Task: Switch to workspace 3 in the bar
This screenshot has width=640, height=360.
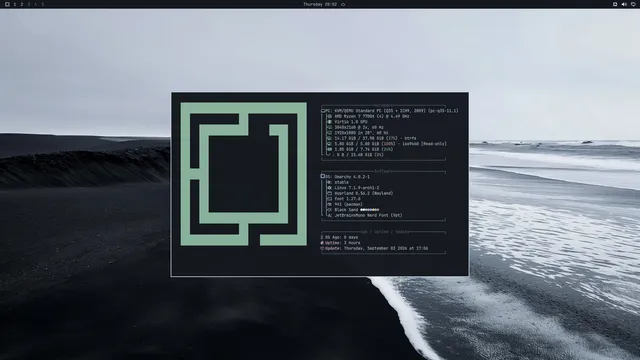Action: (x=29, y=4)
